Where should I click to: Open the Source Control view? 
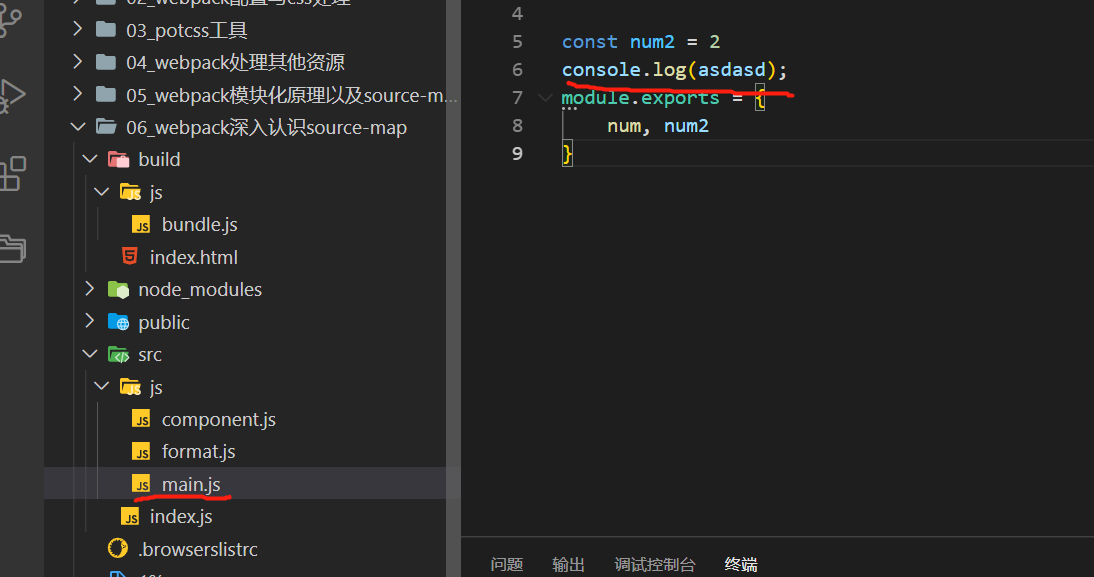[x=8, y=20]
